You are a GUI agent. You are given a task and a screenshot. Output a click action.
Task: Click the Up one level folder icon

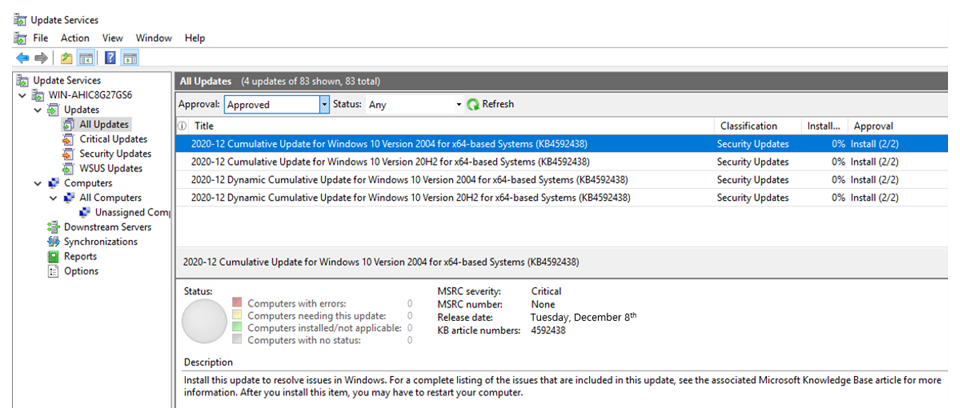pyautogui.click(x=66, y=58)
